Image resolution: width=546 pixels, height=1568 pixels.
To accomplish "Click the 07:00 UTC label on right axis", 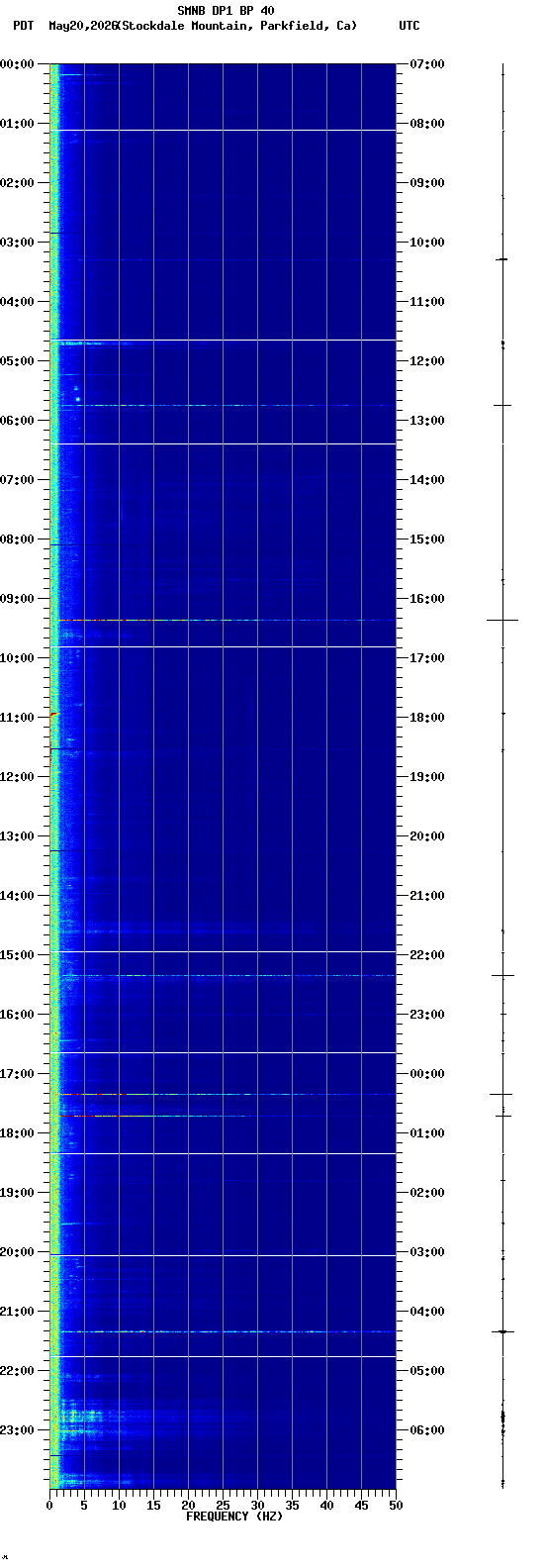I will coord(426,64).
